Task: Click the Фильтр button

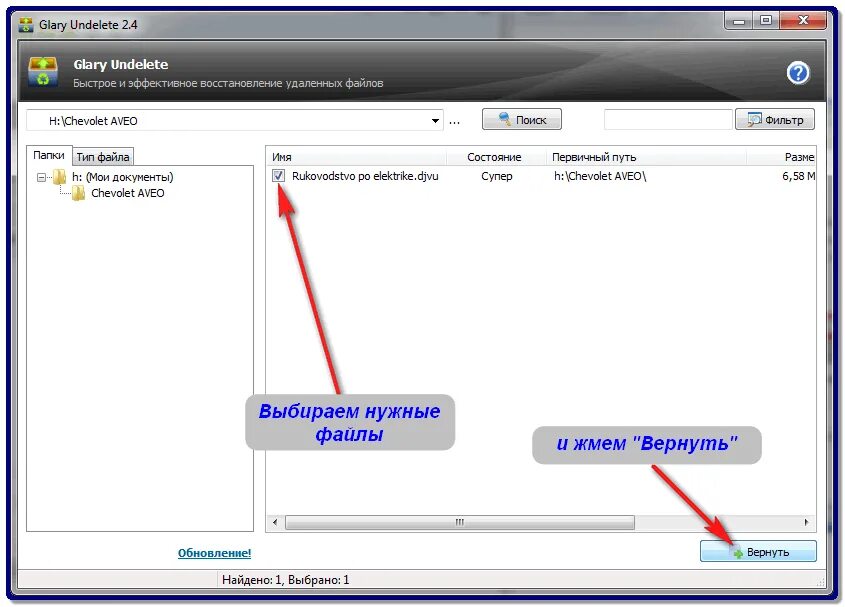Action: coord(775,120)
